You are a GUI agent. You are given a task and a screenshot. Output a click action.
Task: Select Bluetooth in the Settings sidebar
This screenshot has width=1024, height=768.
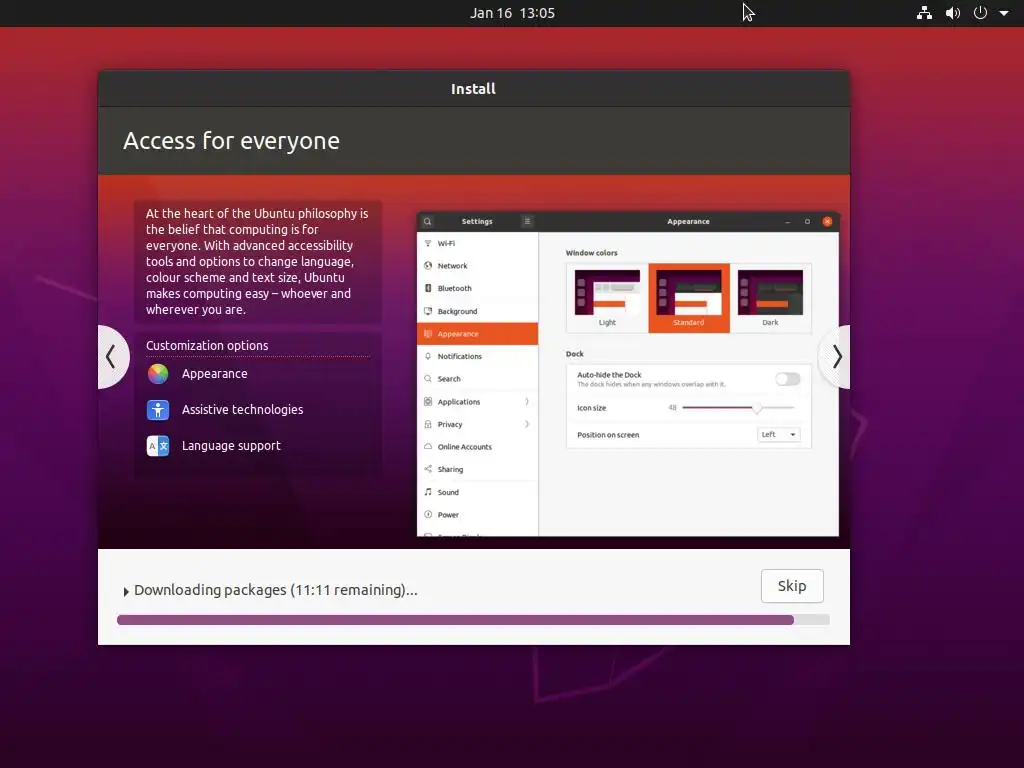point(477,288)
